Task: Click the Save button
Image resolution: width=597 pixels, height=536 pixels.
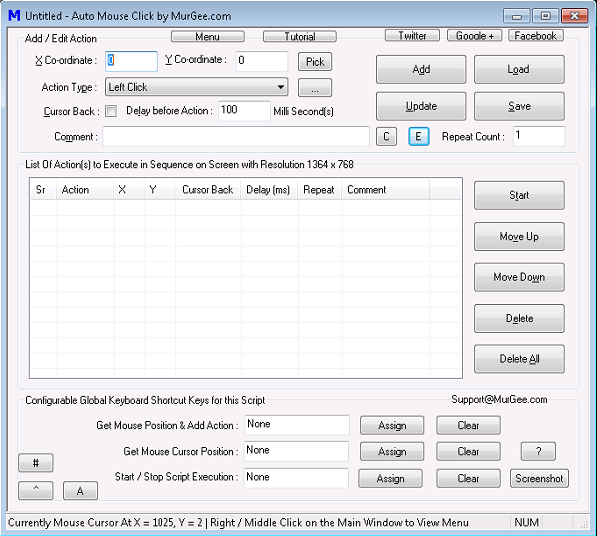Action: (519, 106)
